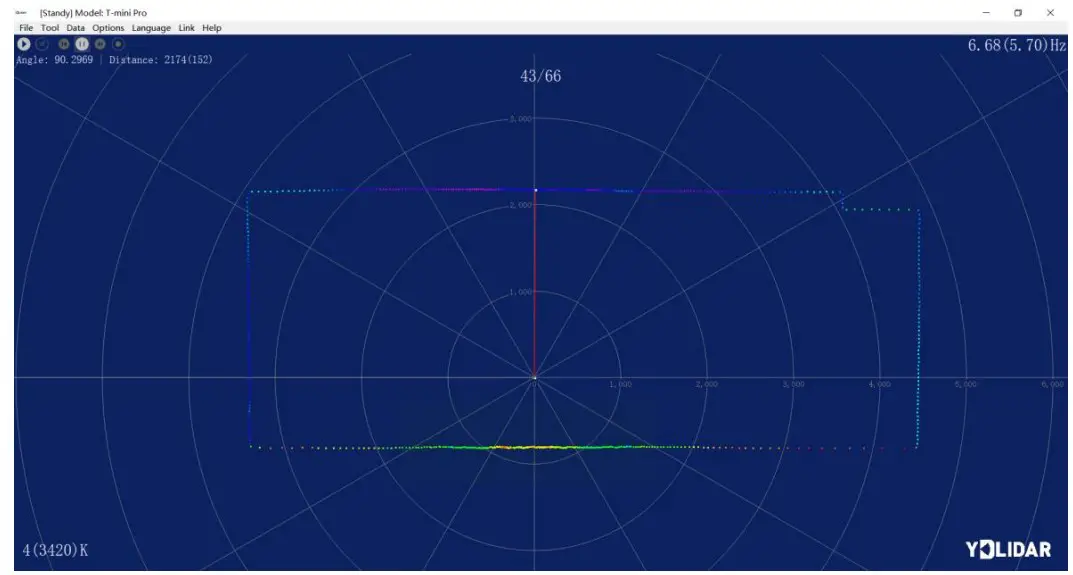Minimize the T-mini Pro window
Viewport: 1073px width, 575px height.
986,12
